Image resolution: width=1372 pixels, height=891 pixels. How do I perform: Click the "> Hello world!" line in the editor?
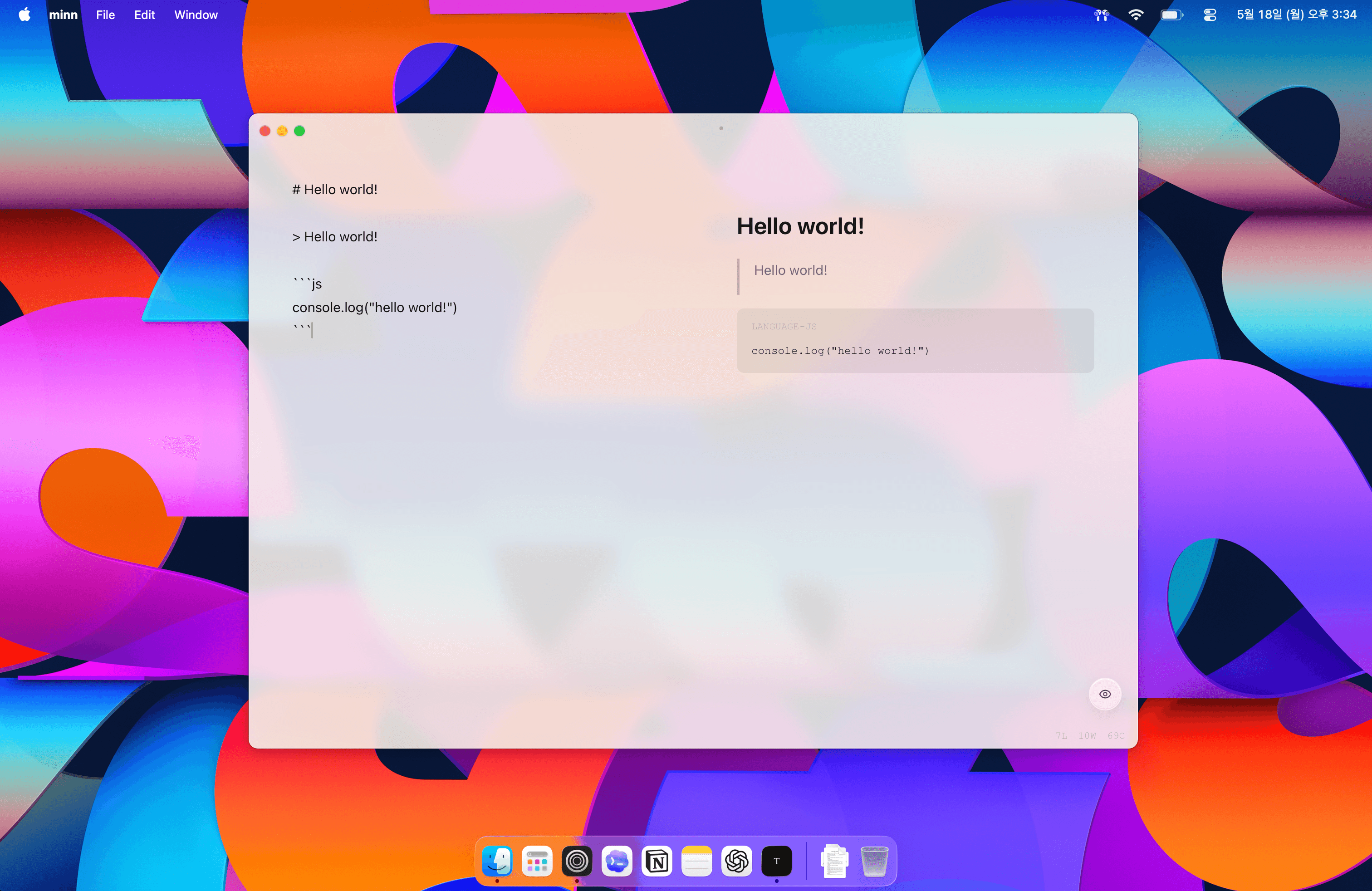click(x=335, y=237)
